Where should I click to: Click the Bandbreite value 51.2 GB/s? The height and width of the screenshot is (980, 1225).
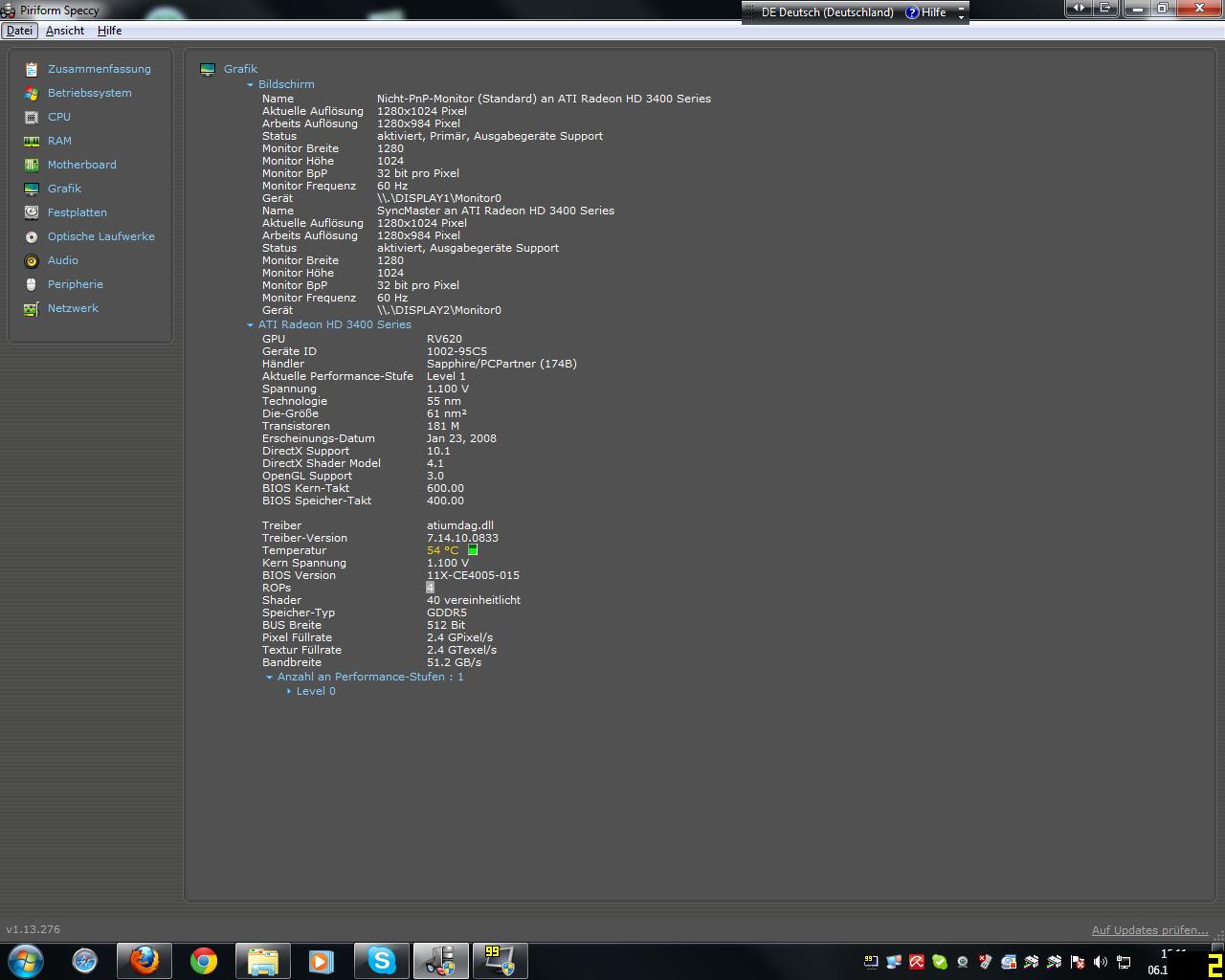point(454,662)
